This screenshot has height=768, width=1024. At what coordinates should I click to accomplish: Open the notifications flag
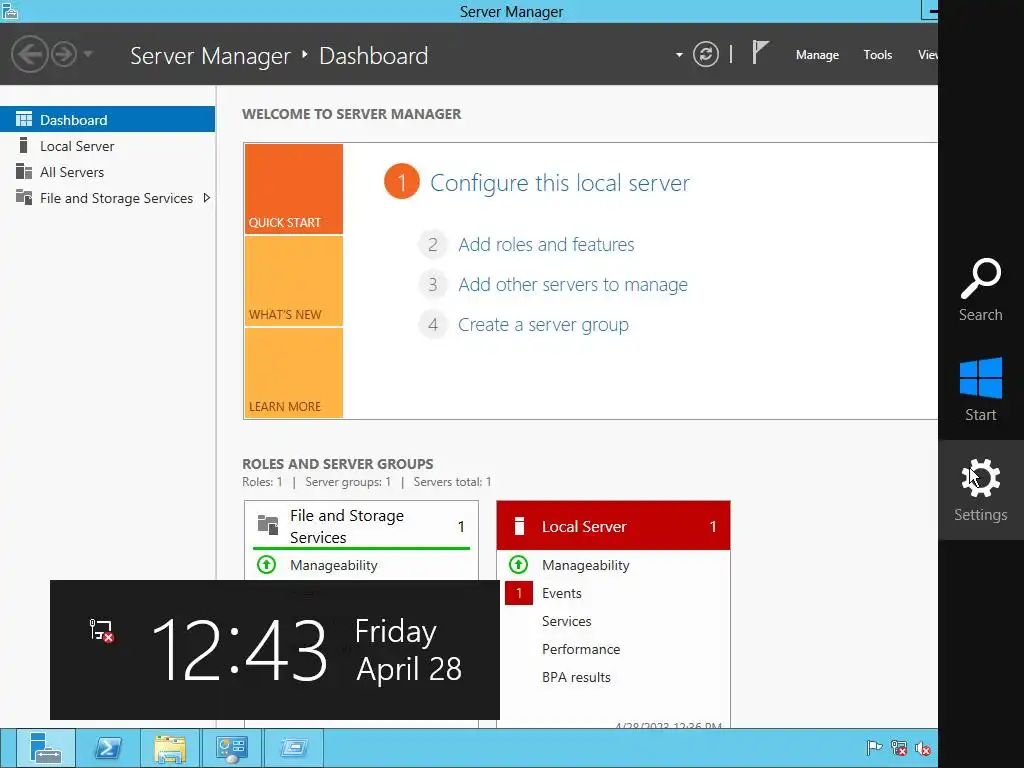point(760,52)
